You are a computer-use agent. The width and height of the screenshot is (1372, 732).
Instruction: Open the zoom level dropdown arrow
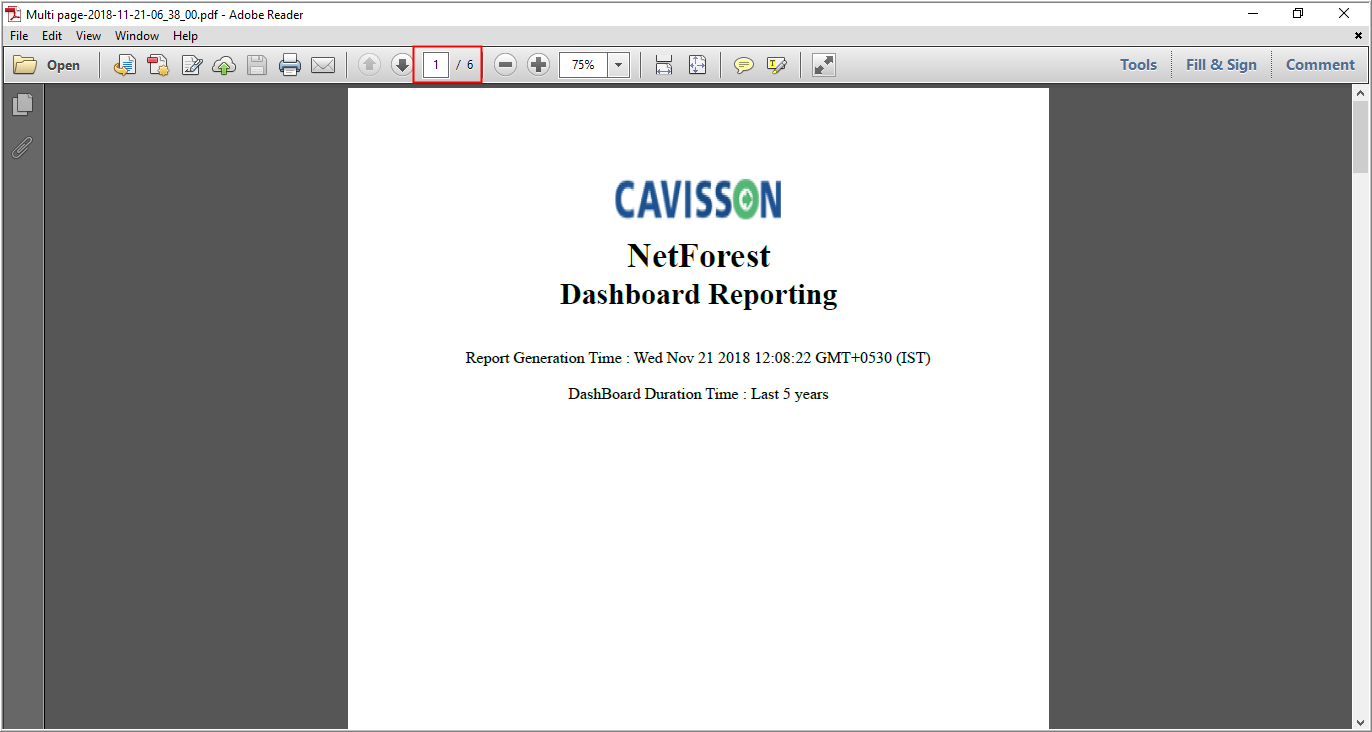click(x=619, y=65)
